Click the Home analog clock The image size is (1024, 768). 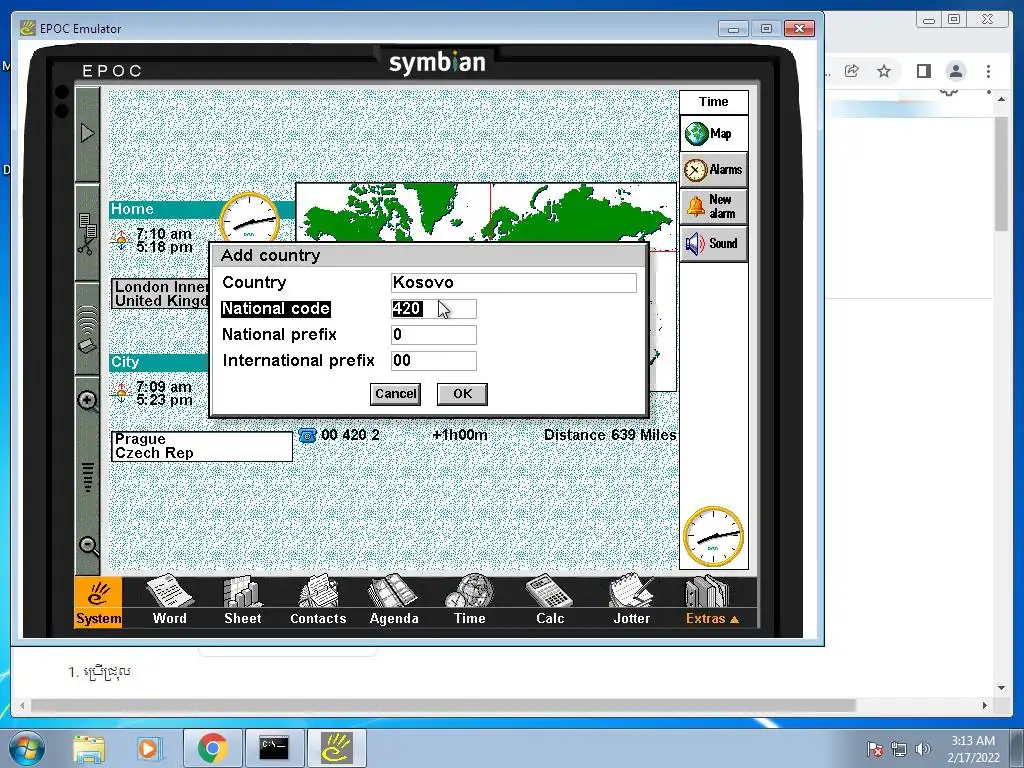pyautogui.click(x=249, y=217)
